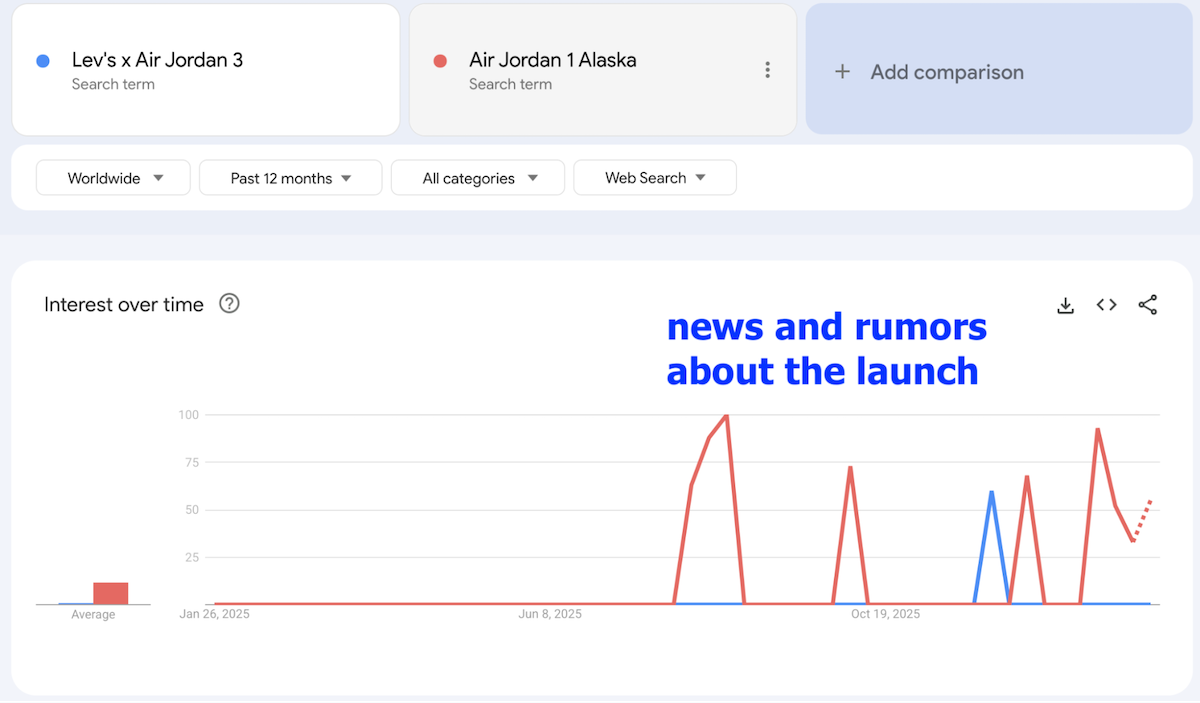Click the red Average bar in the chart

pyautogui.click(x=111, y=592)
